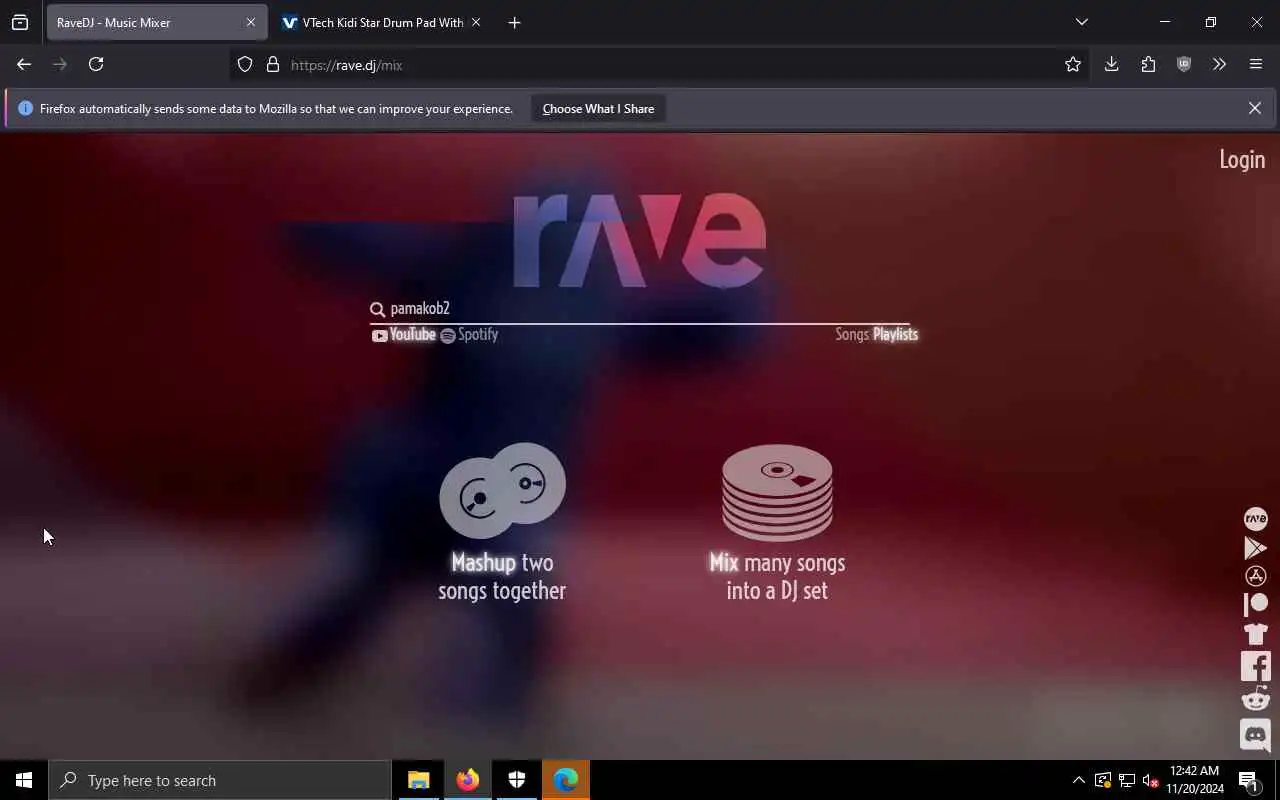The height and width of the screenshot is (800, 1280).
Task: Open the notification center icon
Action: 1249,780
